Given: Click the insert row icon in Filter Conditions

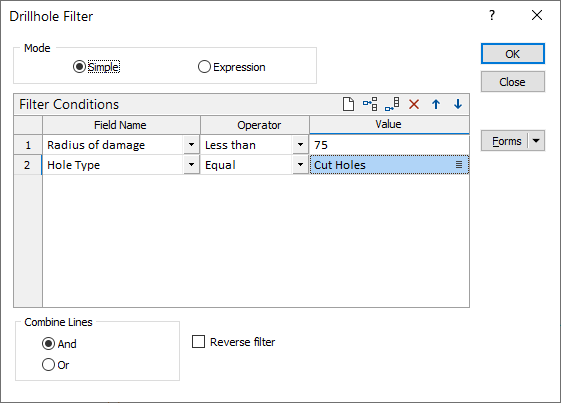Looking at the screenshot, I should click(370, 105).
